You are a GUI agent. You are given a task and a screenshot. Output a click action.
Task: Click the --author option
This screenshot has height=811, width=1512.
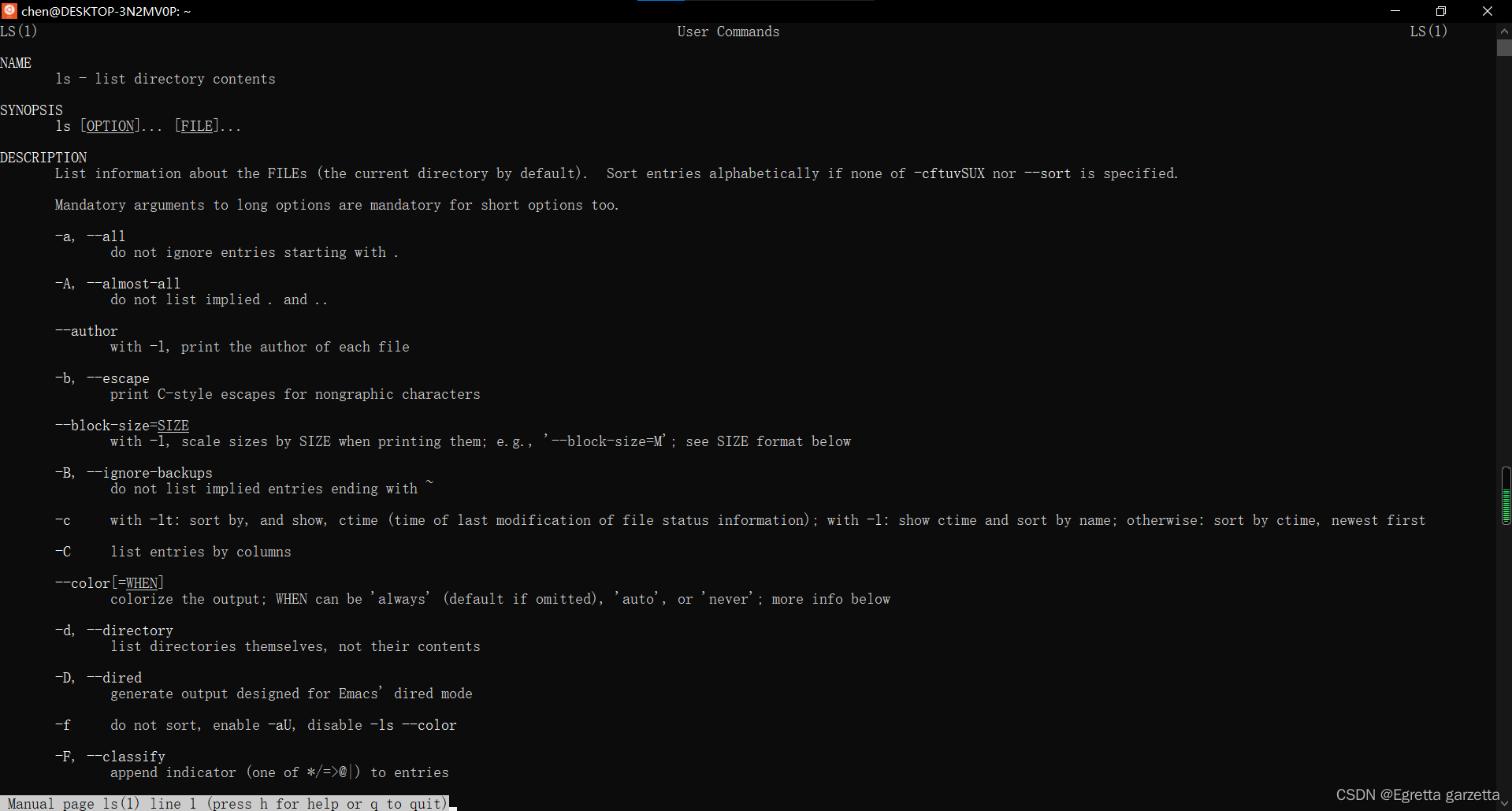[86, 331]
